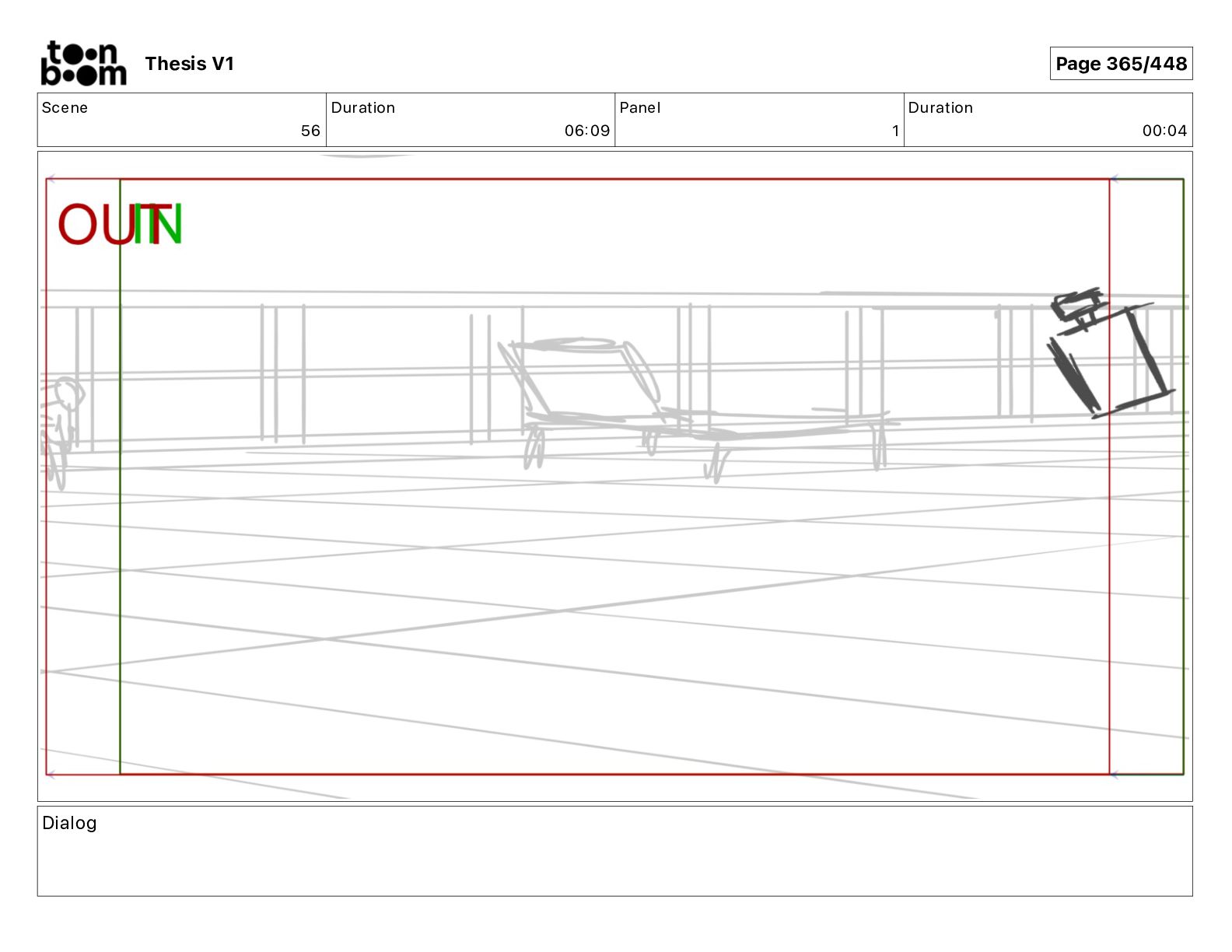
Task: Click the Dialog field
Action: click(614, 851)
